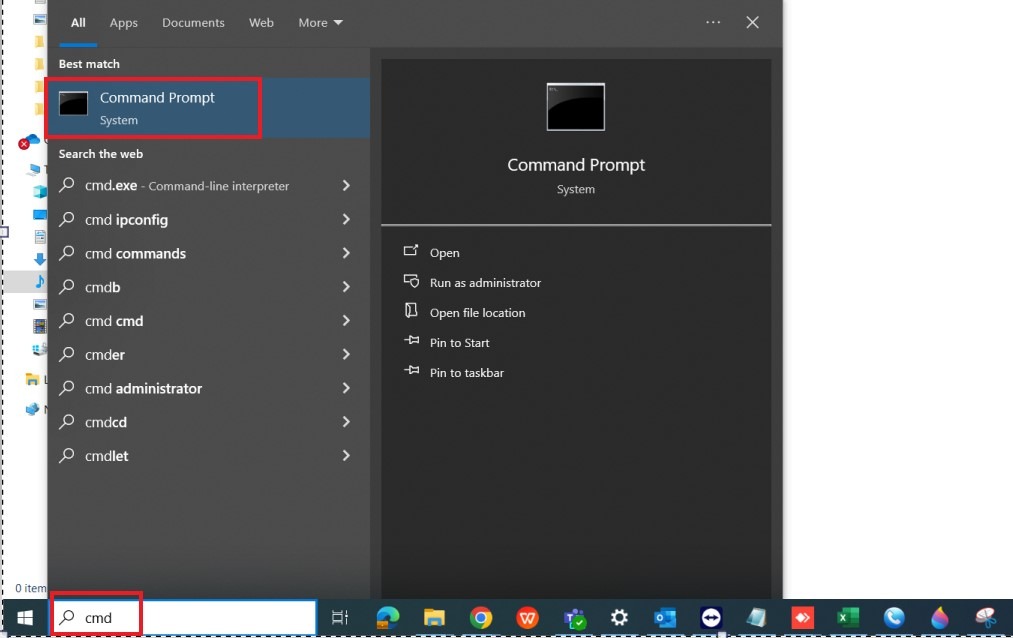
Task: Expand the "cmd.exe" web suggestion arrow
Action: [x=346, y=186]
